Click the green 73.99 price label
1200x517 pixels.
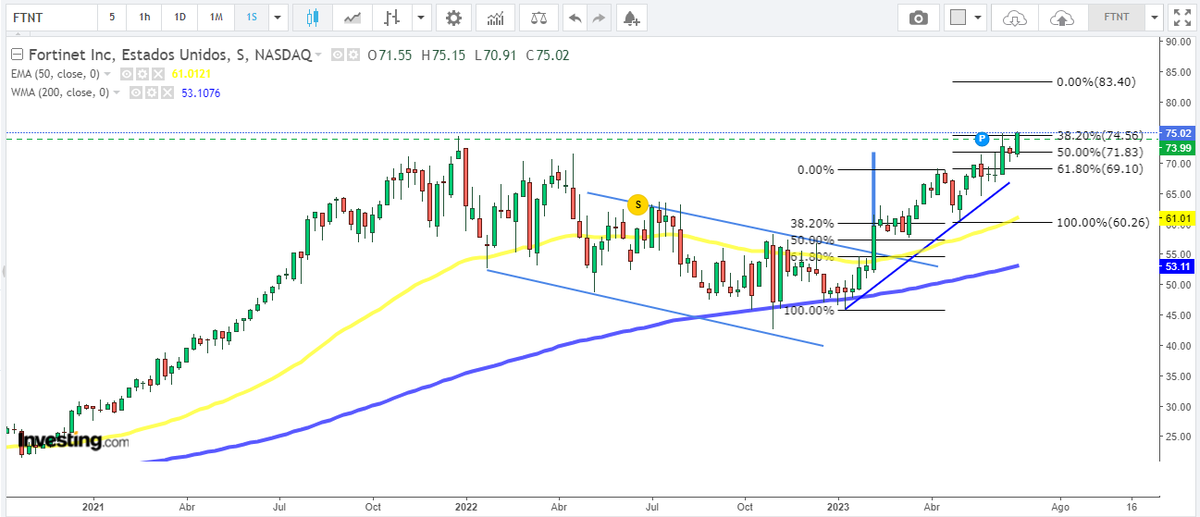(x=1178, y=148)
